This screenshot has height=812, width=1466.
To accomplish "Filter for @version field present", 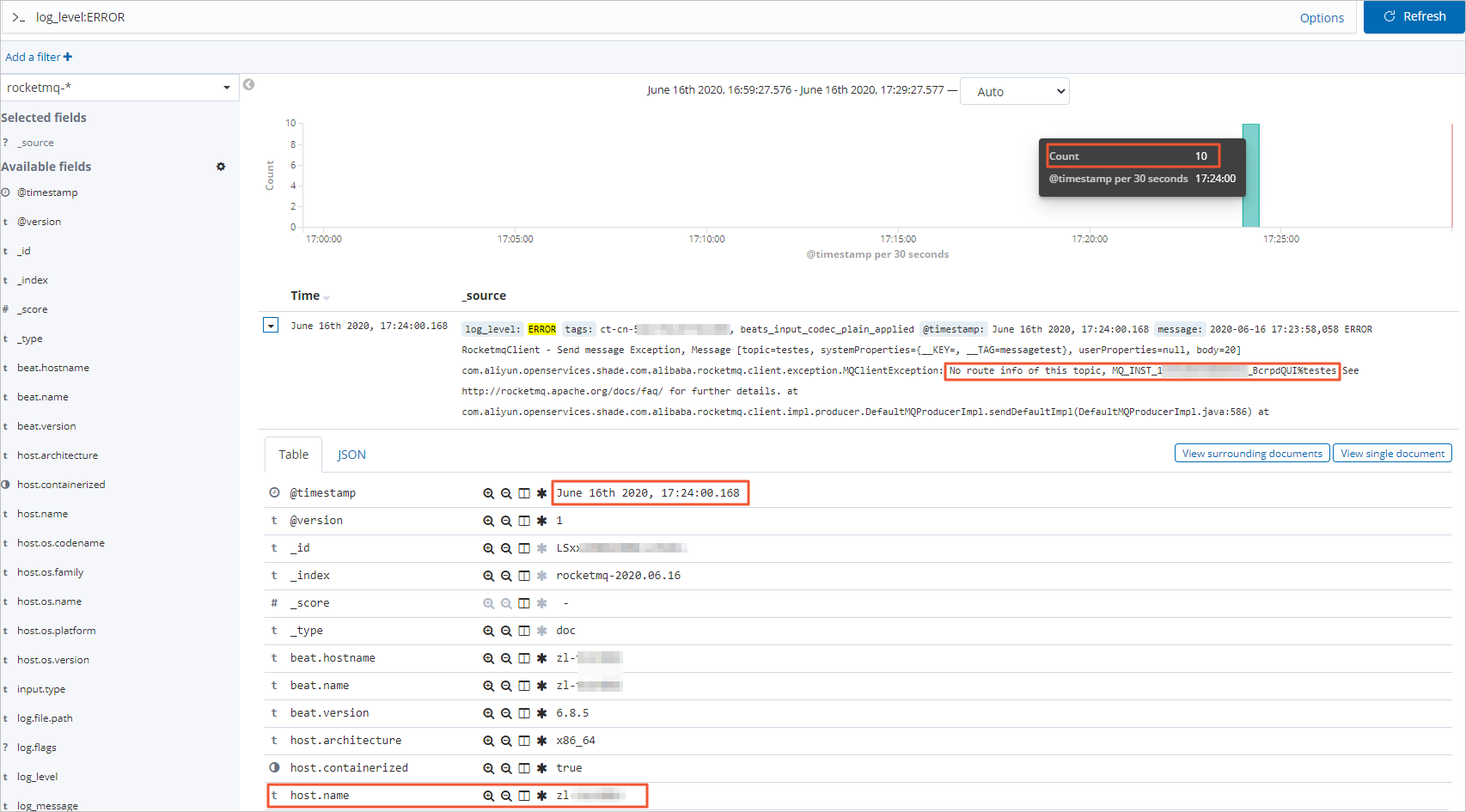I will pos(541,521).
